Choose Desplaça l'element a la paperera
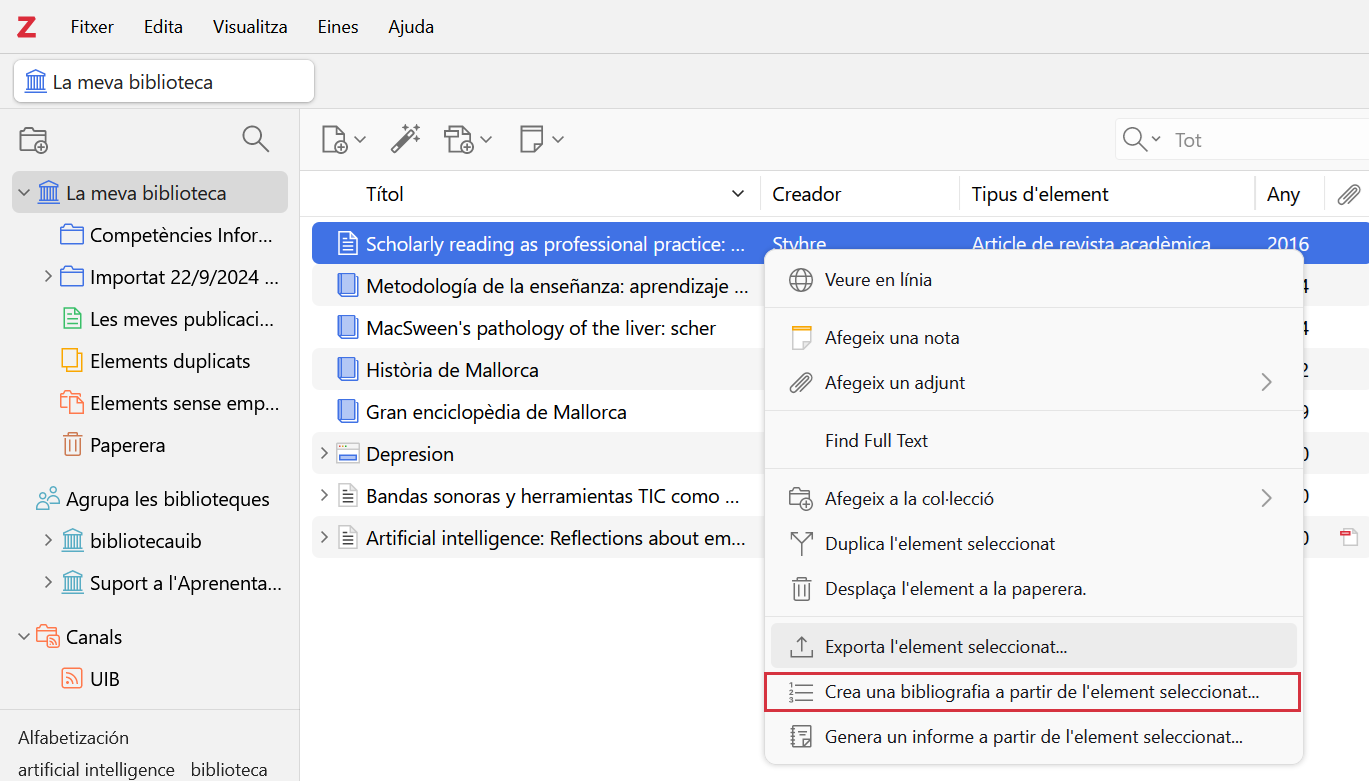Screen dimensions: 1369x781 (1034, 589)
